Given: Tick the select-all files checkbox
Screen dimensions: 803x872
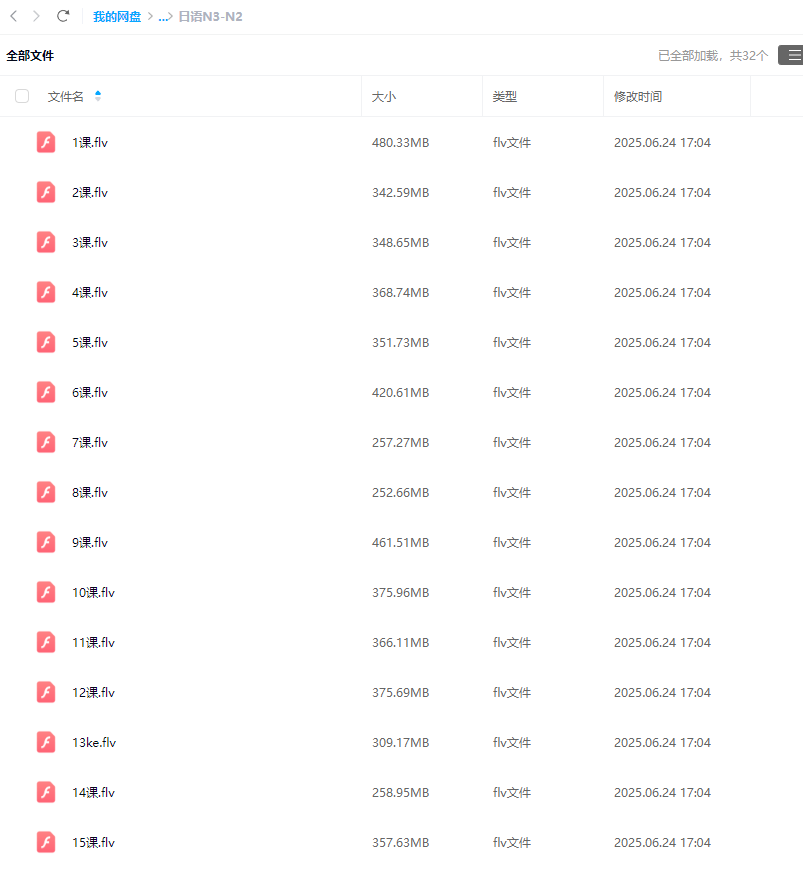Looking at the screenshot, I should pos(22,96).
